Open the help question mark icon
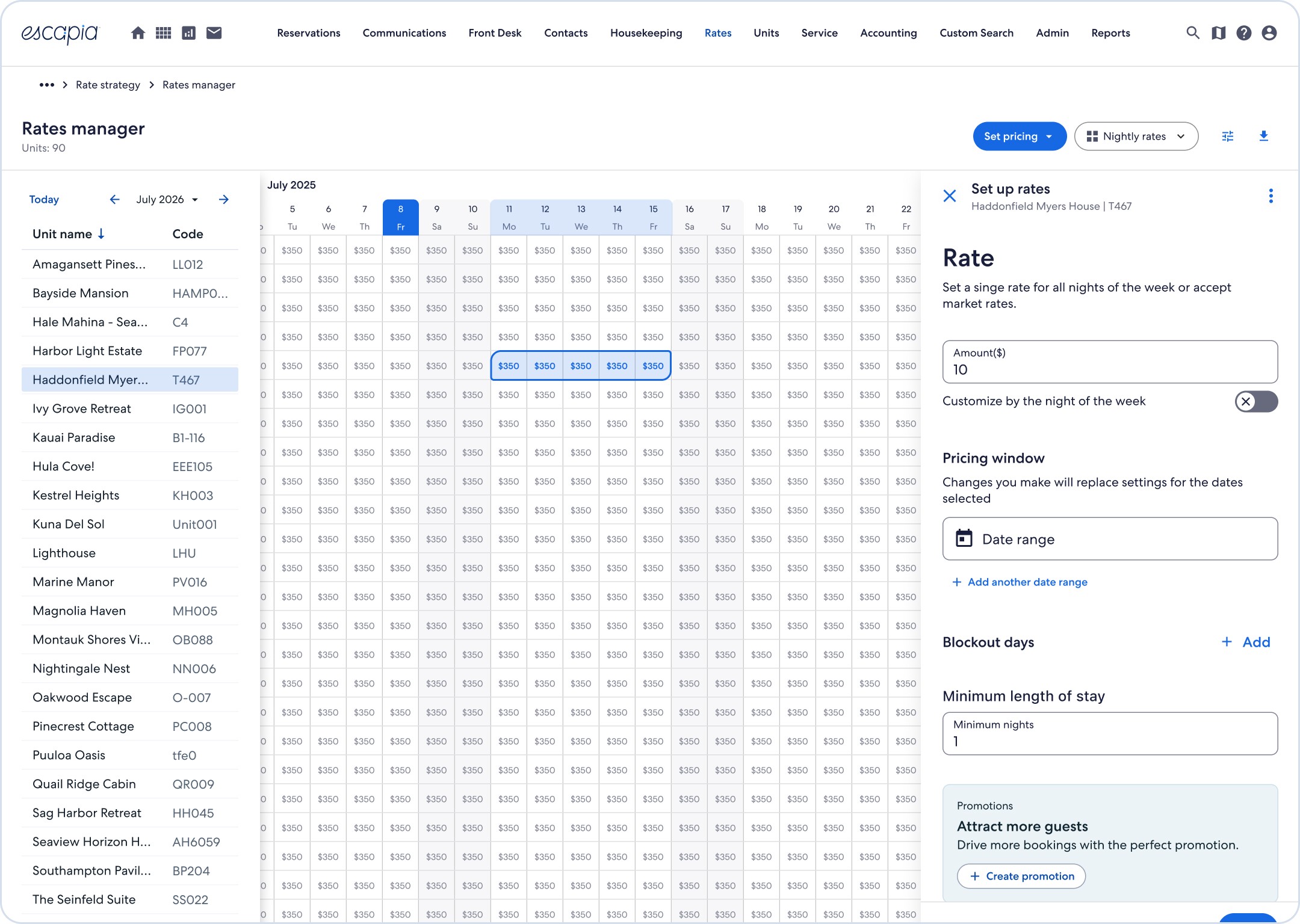1300x924 pixels. [x=1244, y=33]
